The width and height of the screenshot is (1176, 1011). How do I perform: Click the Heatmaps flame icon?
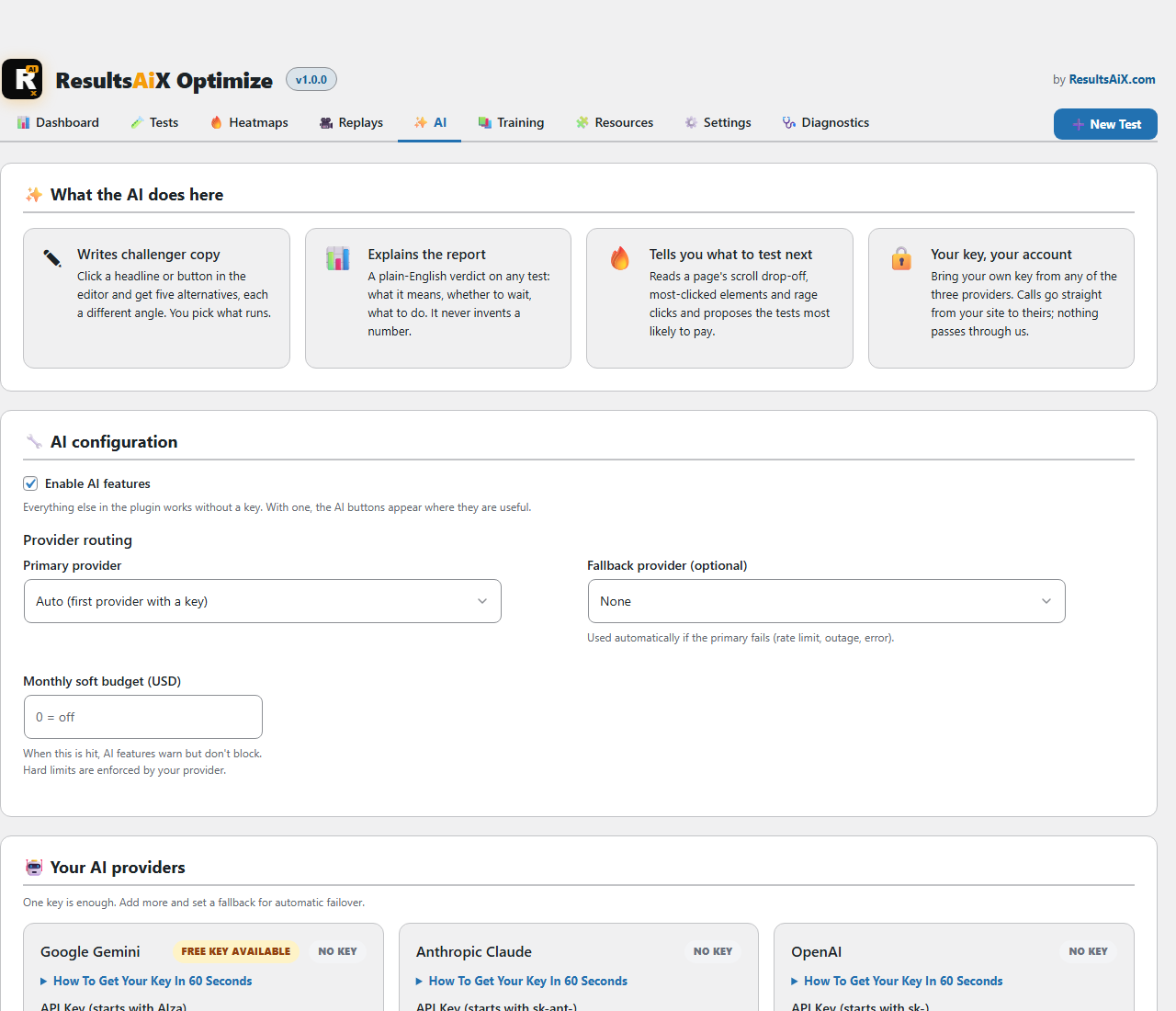click(217, 122)
